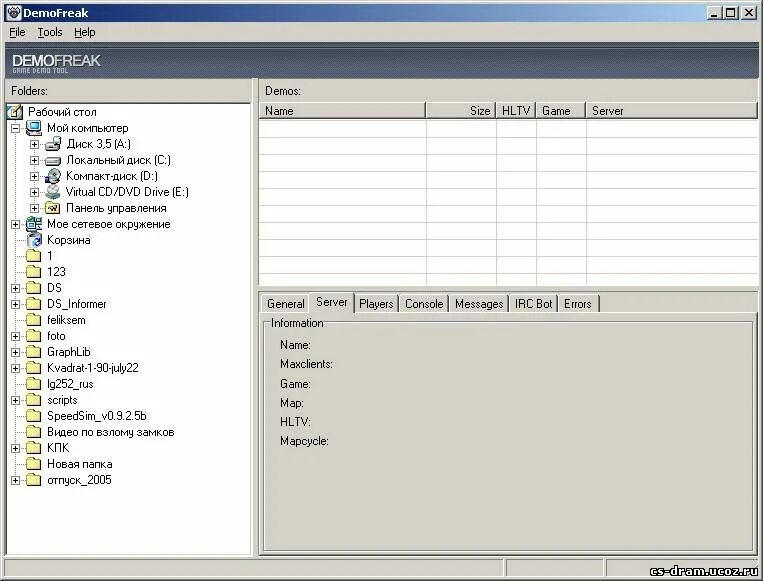Expand the scripts folder node

[x=16, y=401]
